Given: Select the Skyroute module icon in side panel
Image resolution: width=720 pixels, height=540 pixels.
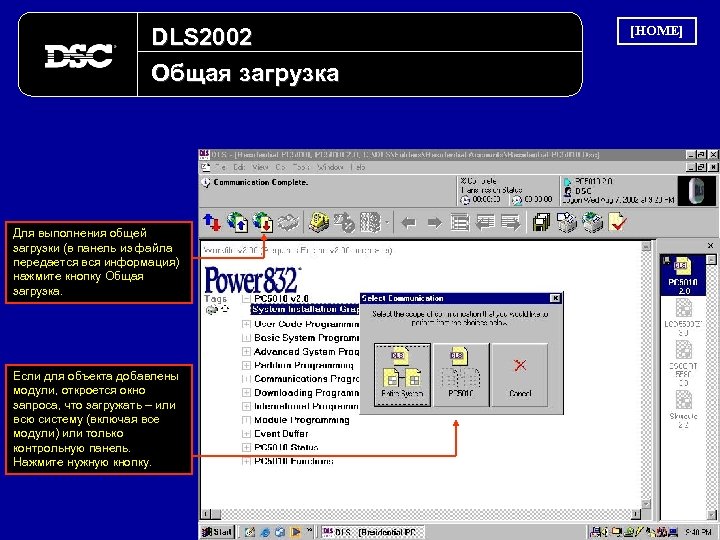Looking at the screenshot, I should point(683,410).
